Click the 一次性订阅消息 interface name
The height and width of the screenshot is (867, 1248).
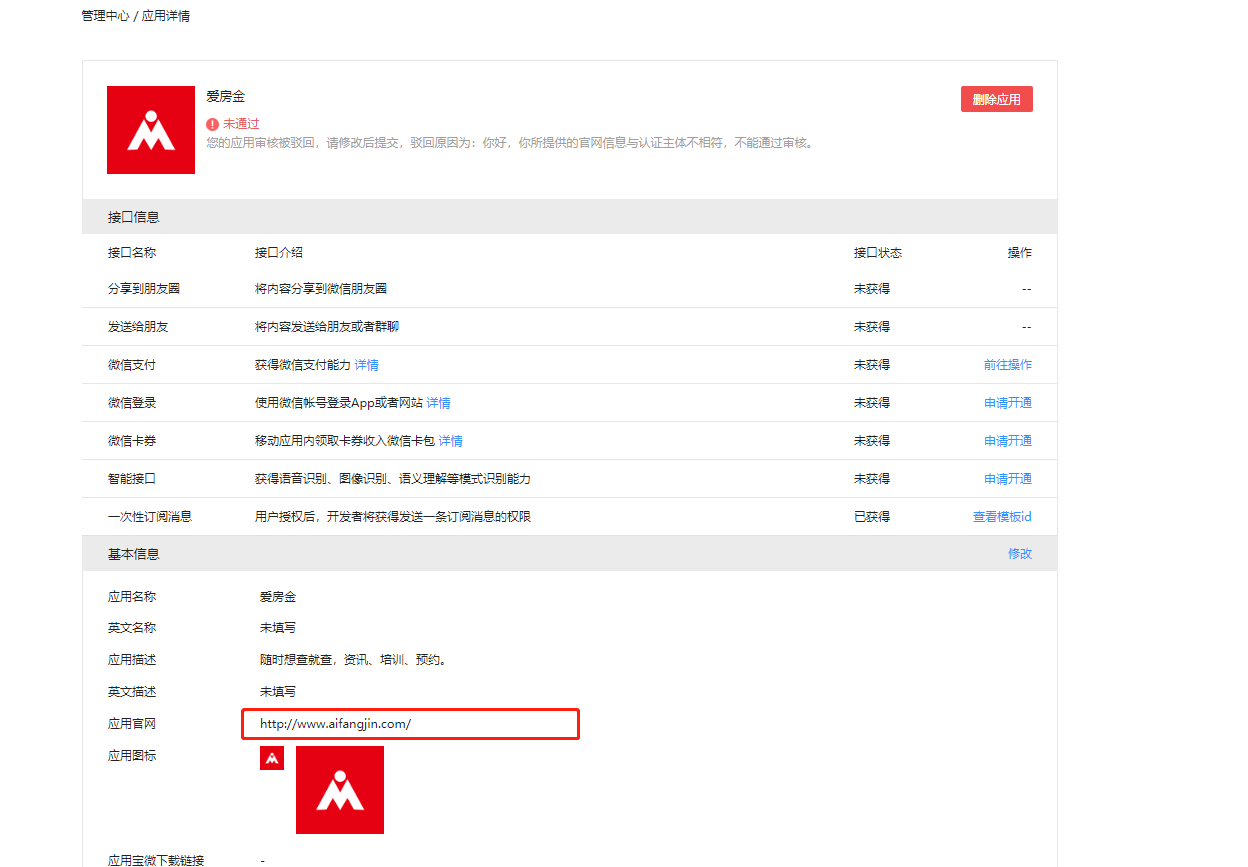(150, 517)
